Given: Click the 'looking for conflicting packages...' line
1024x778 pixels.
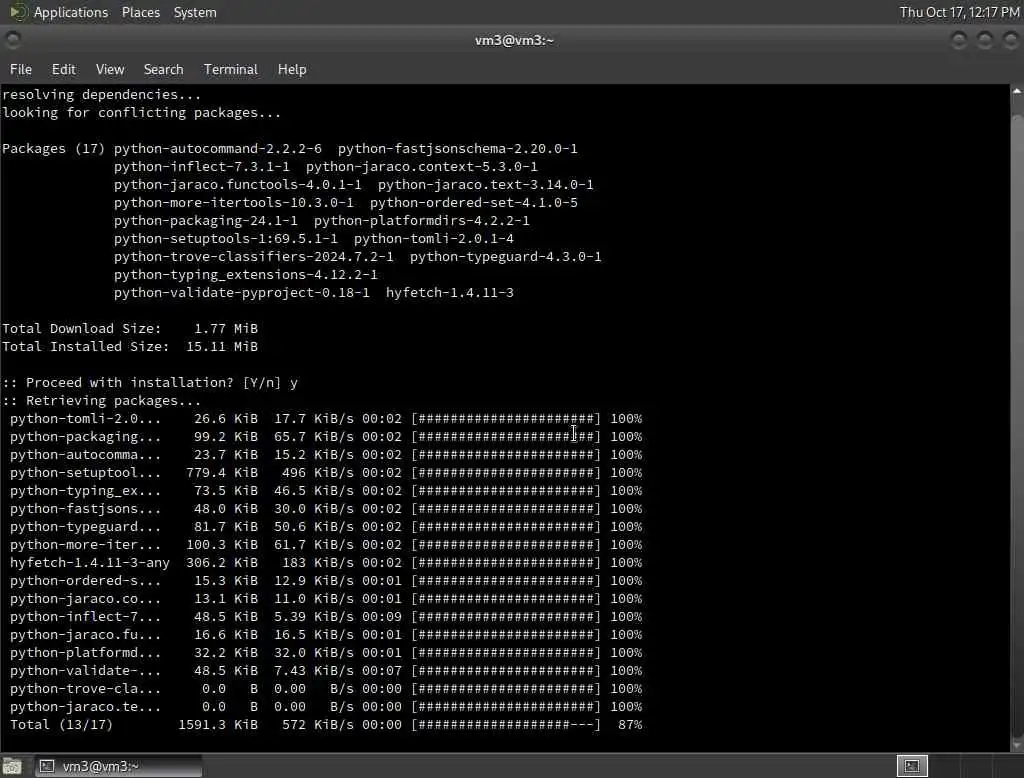Looking at the screenshot, I should pyautogui.click(x=142, y=112).
